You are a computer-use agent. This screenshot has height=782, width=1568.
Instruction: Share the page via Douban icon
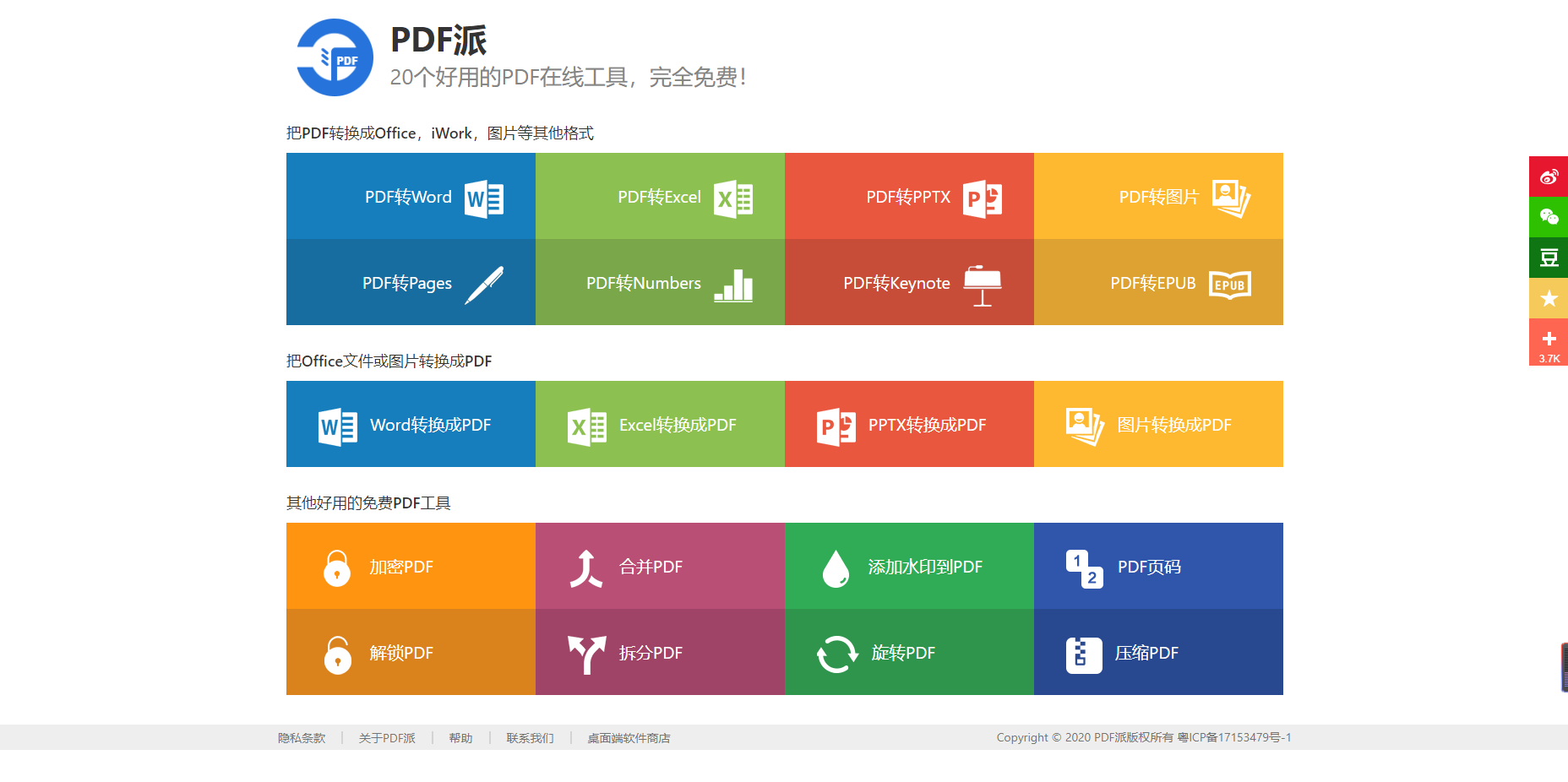(x=1549, y=258)
